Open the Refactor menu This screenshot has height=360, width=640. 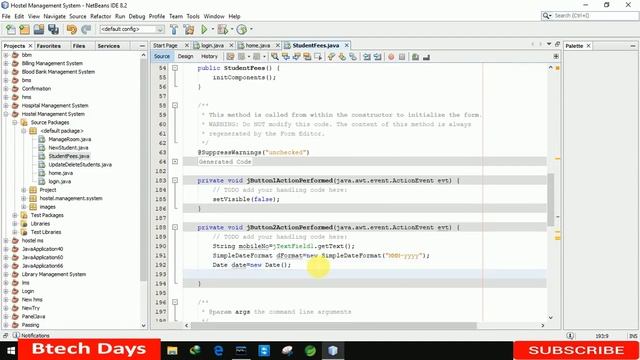100,16
